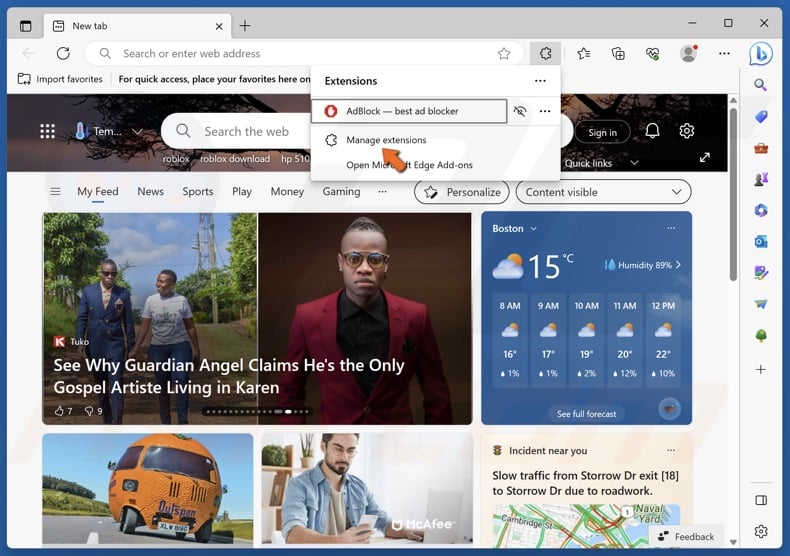This screenshot has height=556, width=790.
Task: Switch to the Gaming tab
Action: coord(341,192)
